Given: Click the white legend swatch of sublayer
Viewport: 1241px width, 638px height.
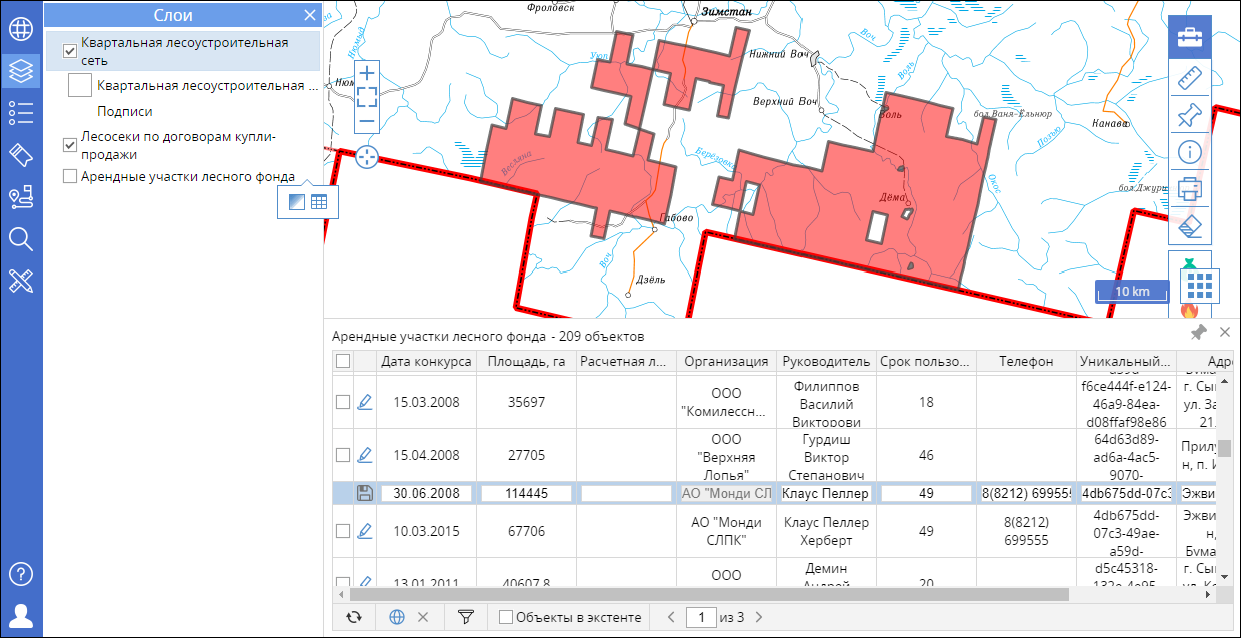Looking at the screenshot, I should coord(80,85).
